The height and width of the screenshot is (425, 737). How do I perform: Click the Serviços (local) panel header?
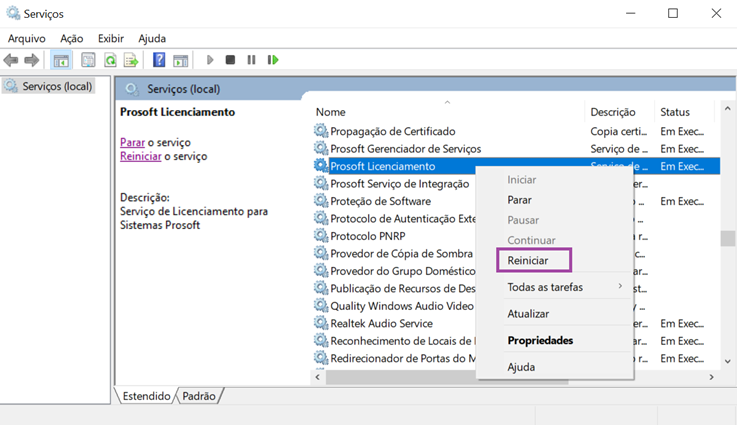(183, 89)
